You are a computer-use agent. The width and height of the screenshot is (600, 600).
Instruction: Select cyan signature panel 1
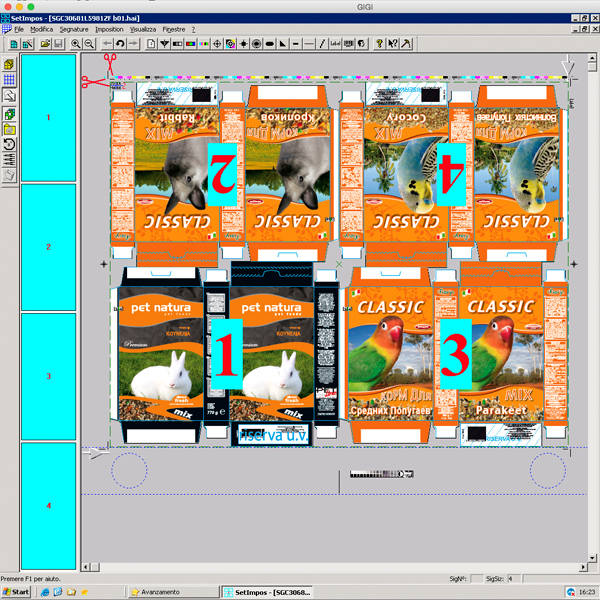[x=49, y=117]
